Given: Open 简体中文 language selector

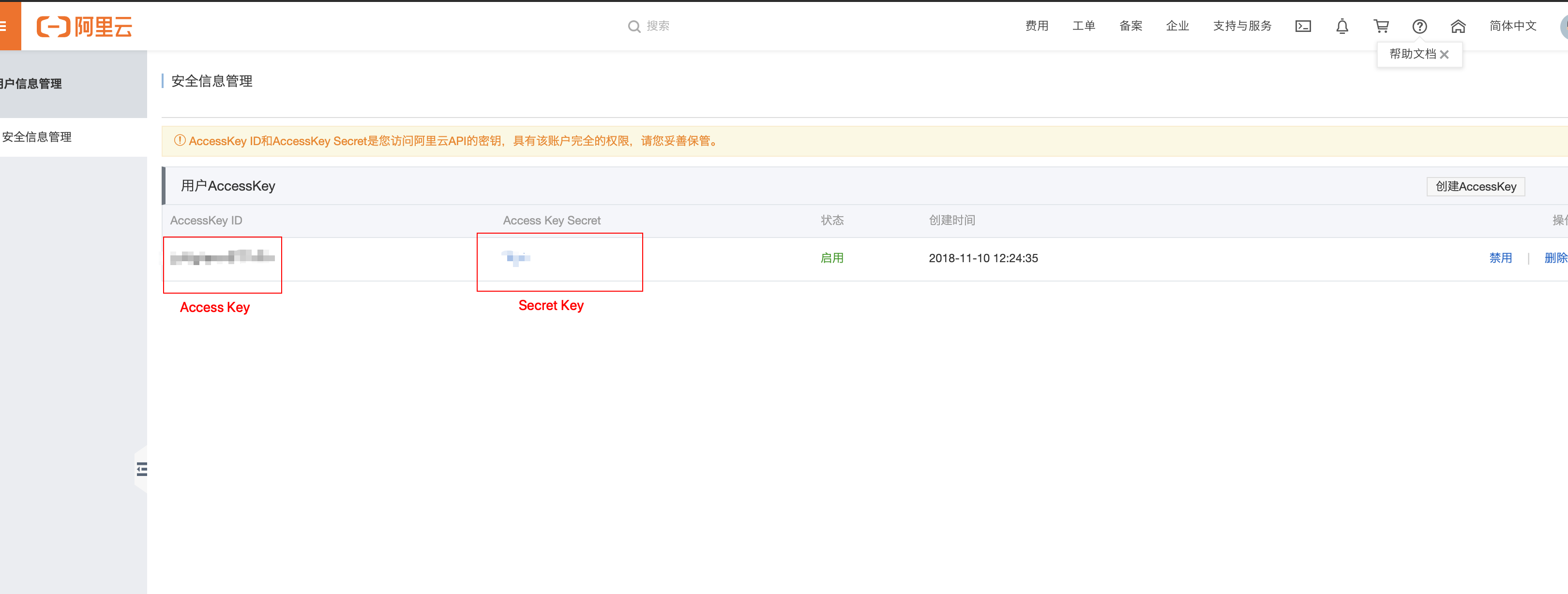Looking at the screenshot, I should [1513, 26].
